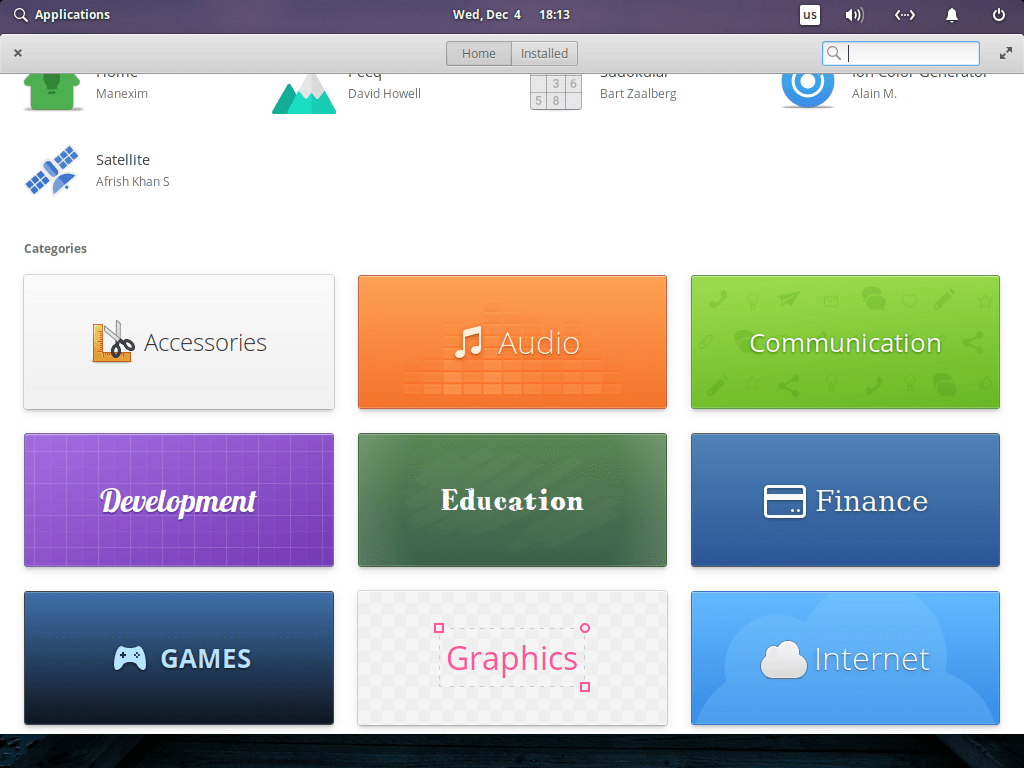The width and height of the screenshot is (1024, 768).
Task: Open the power session menu
Action: pos(999,14)
